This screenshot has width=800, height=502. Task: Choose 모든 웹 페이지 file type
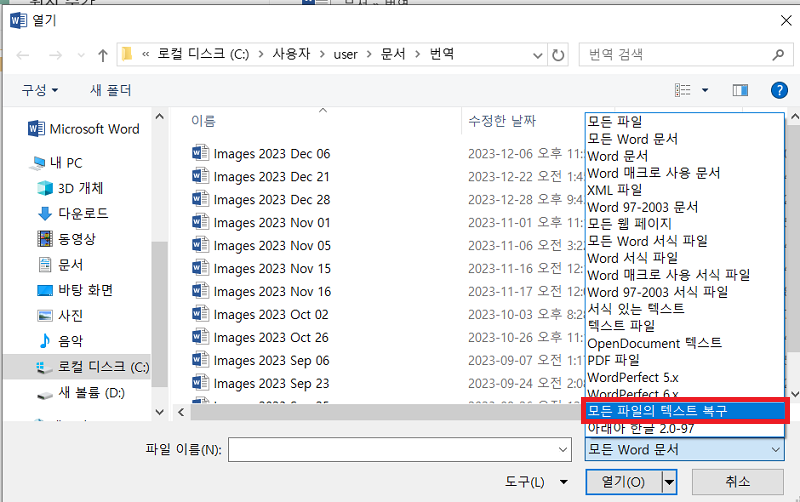pyautogui.click(x=684, y=223)
